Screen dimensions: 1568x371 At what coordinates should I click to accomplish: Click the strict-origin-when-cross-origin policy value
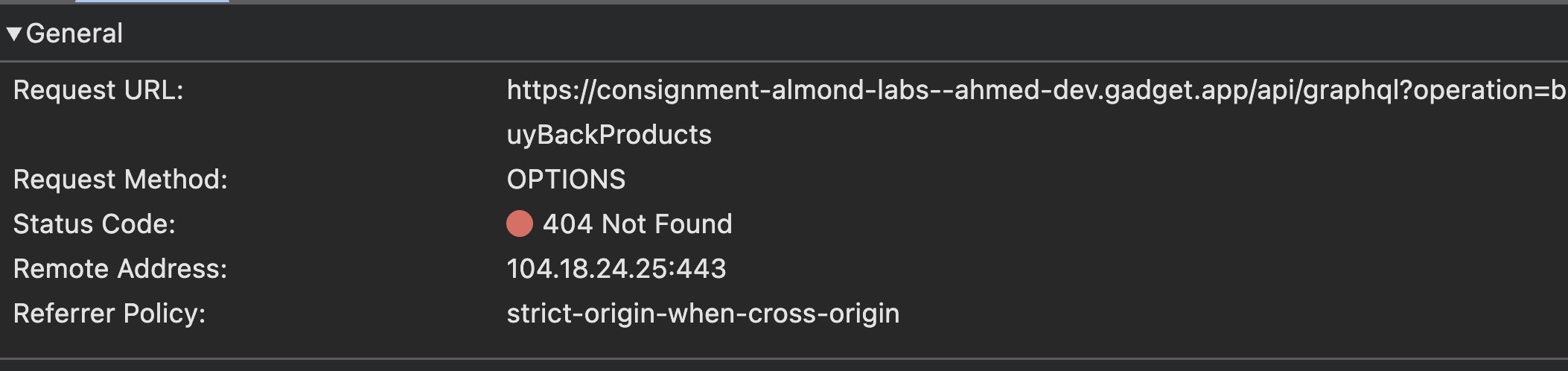[703, 314]
